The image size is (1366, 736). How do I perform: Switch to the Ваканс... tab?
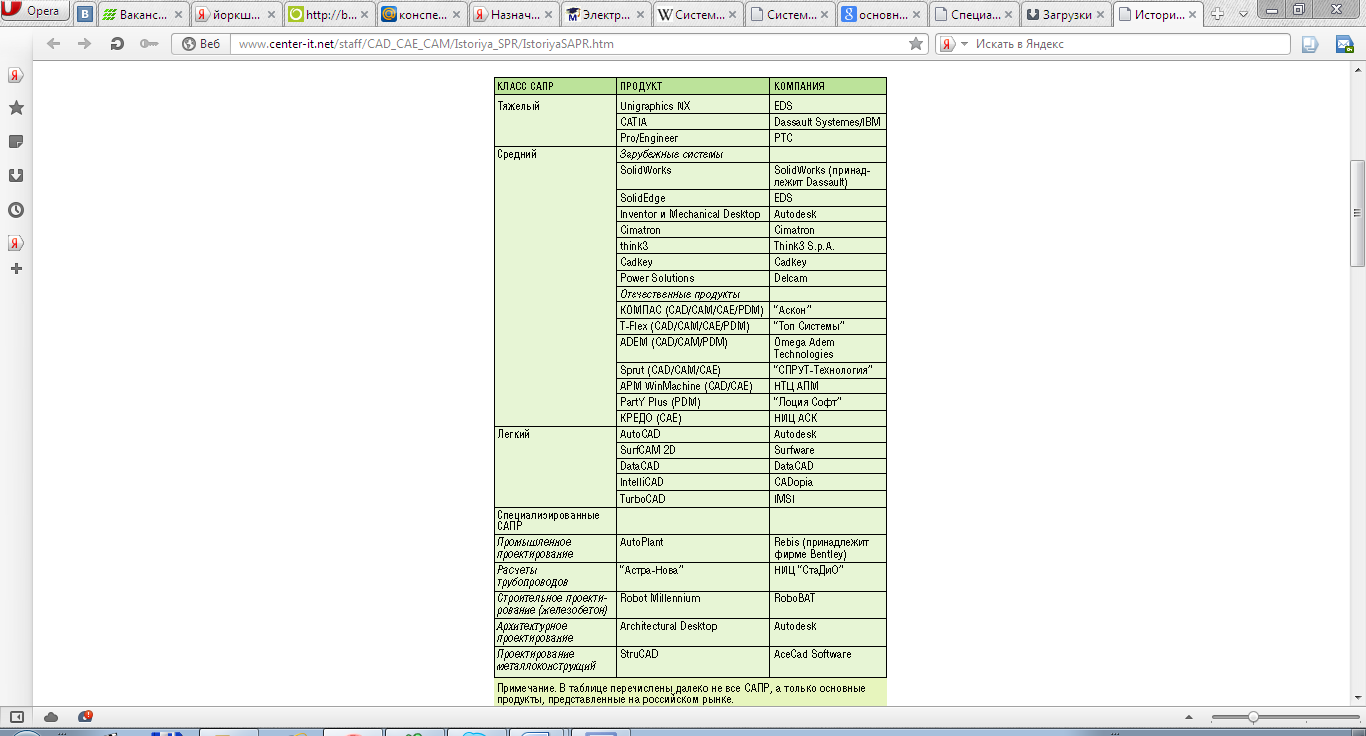(x=144, y=15)
